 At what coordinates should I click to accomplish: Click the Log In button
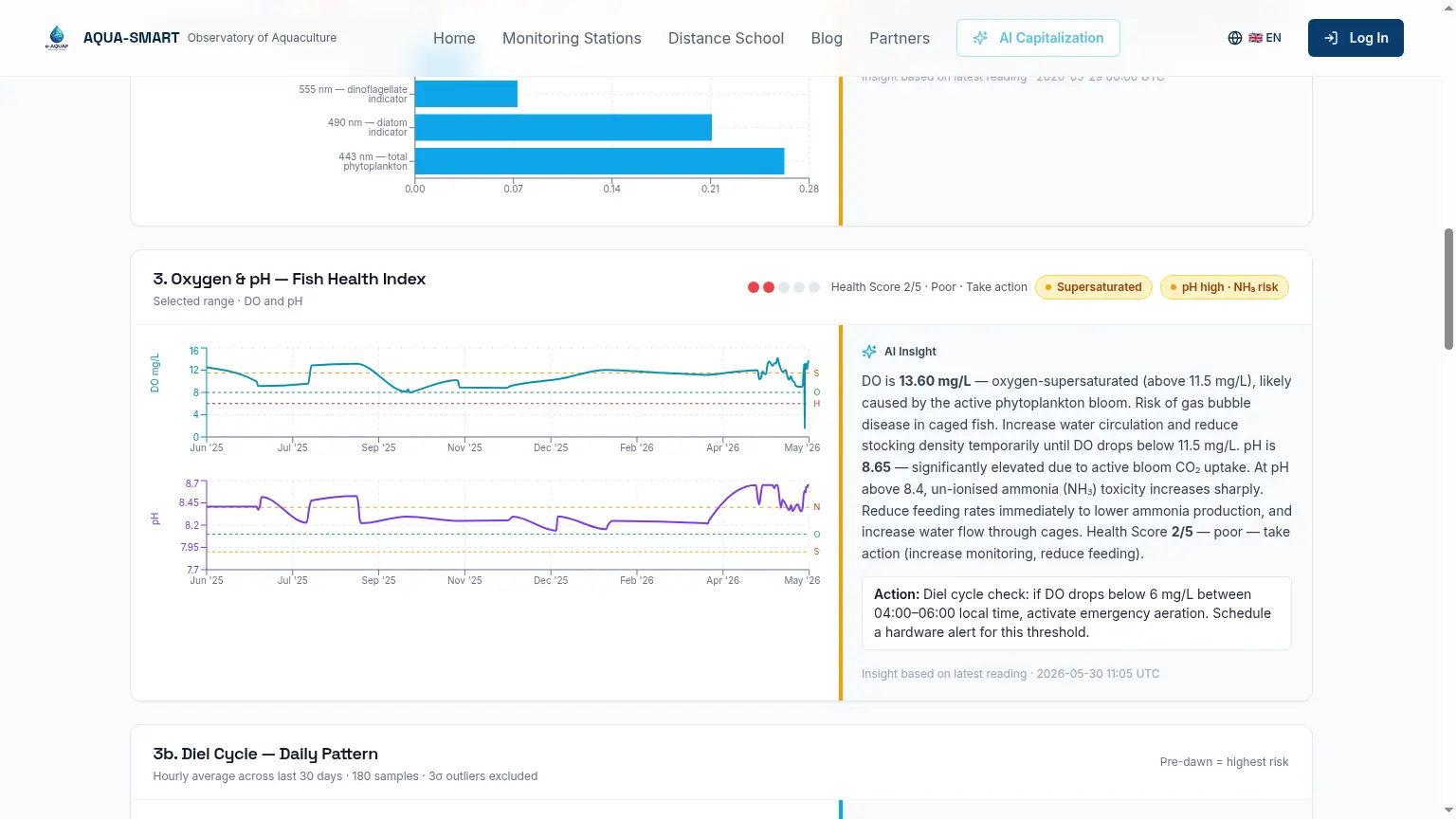[x=1356, y=38]
